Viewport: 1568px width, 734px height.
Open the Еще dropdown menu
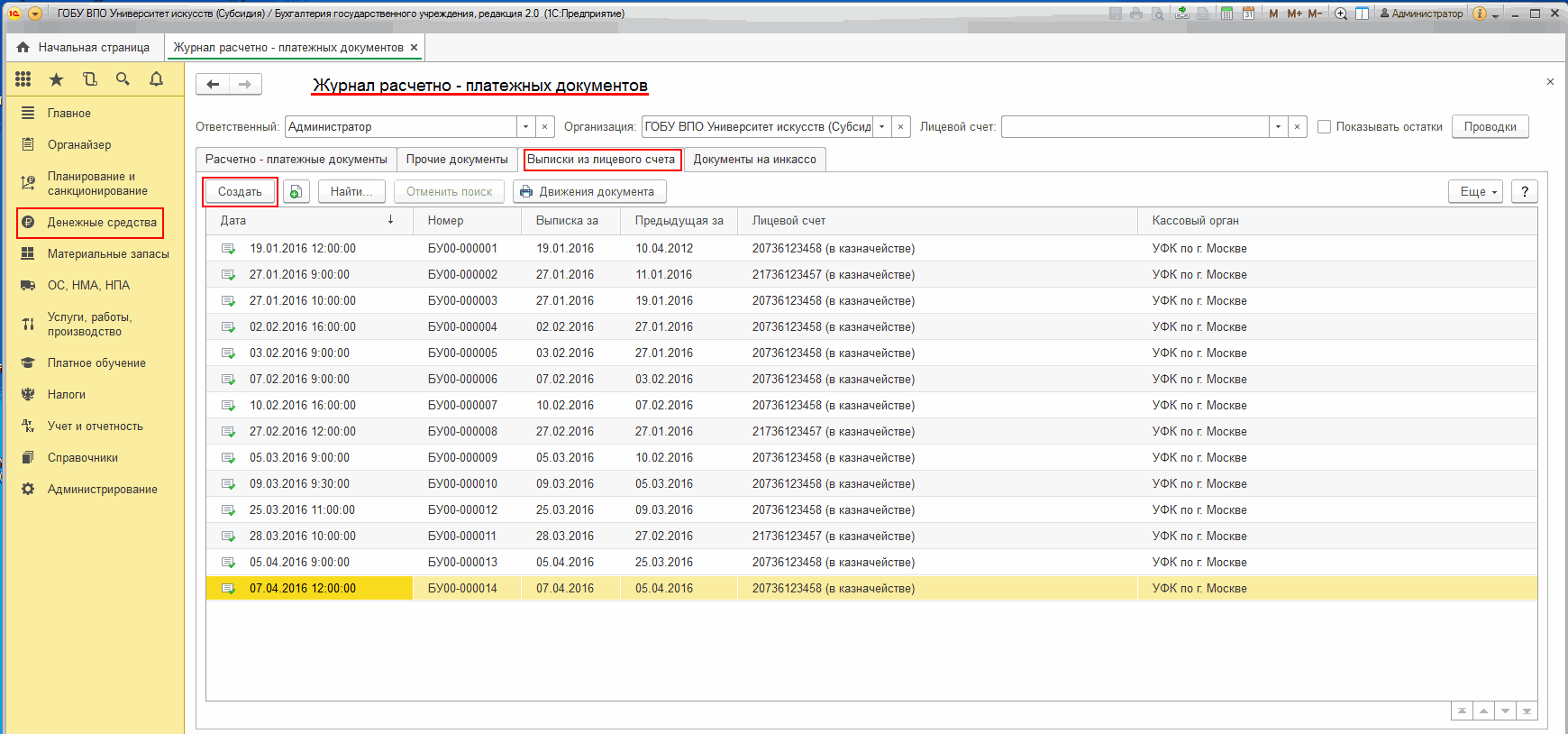tap(1475, 191)
